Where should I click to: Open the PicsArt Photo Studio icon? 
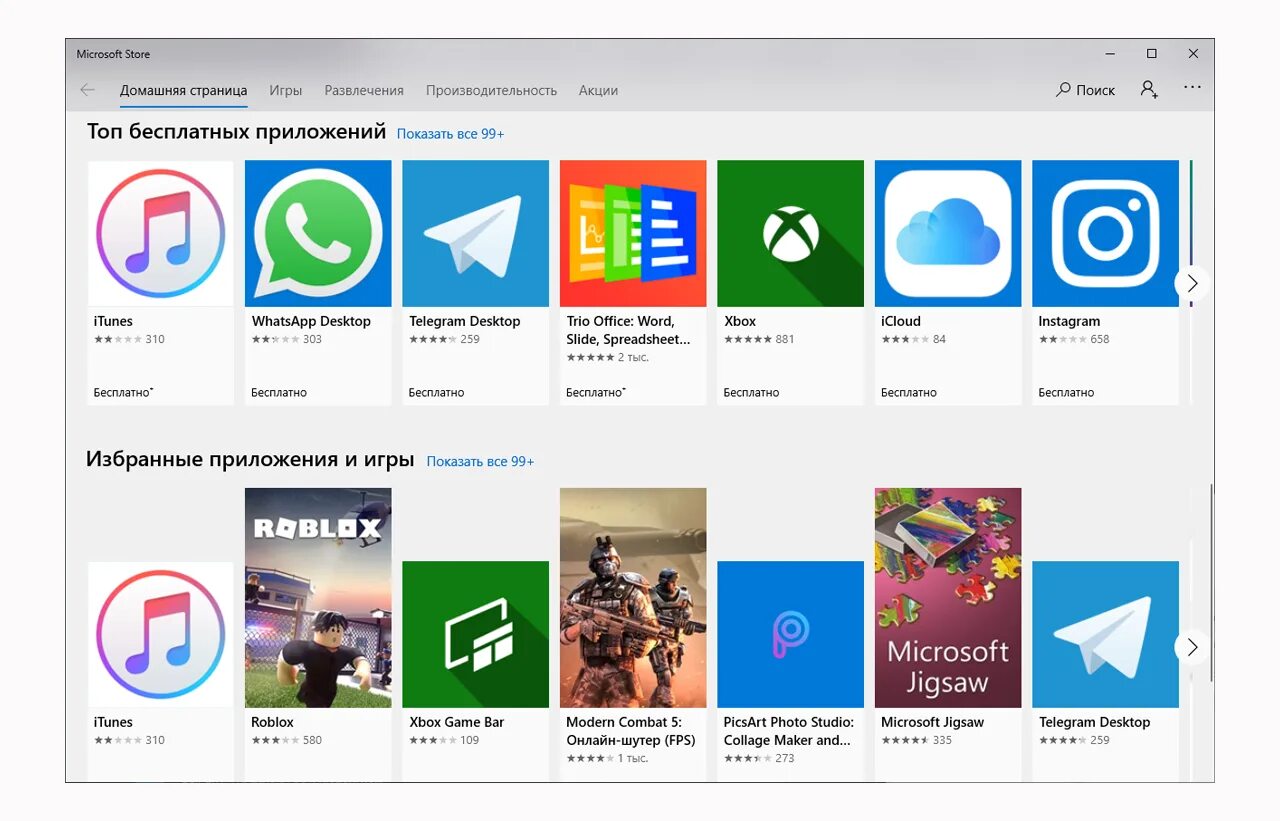tap(790, 634)
